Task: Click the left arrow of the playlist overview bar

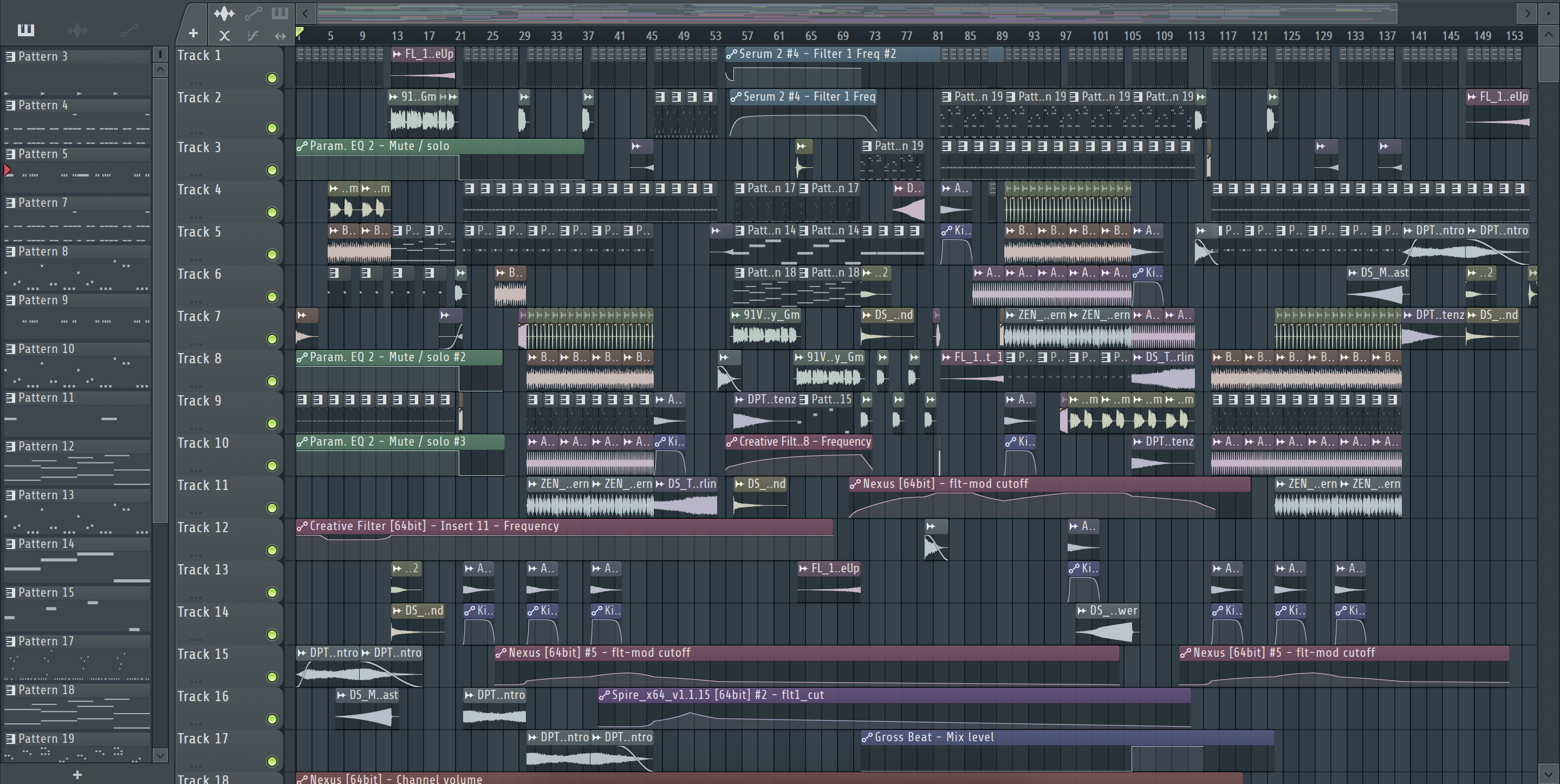Action: 305,12
